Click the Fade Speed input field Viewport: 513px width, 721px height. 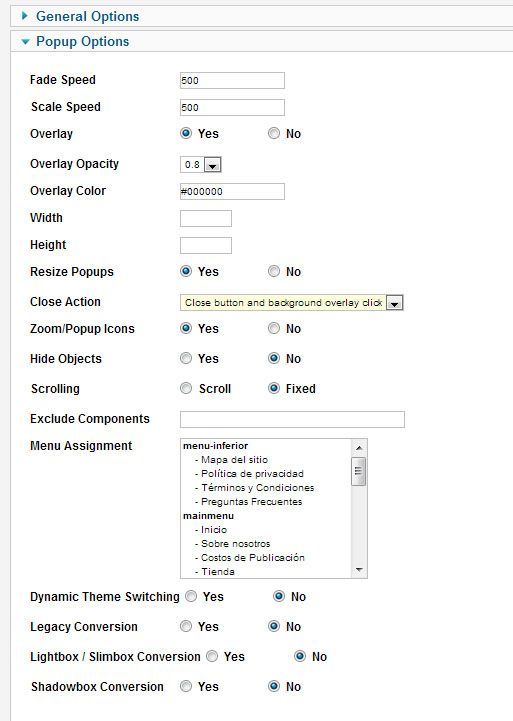(x=232, y=80)
